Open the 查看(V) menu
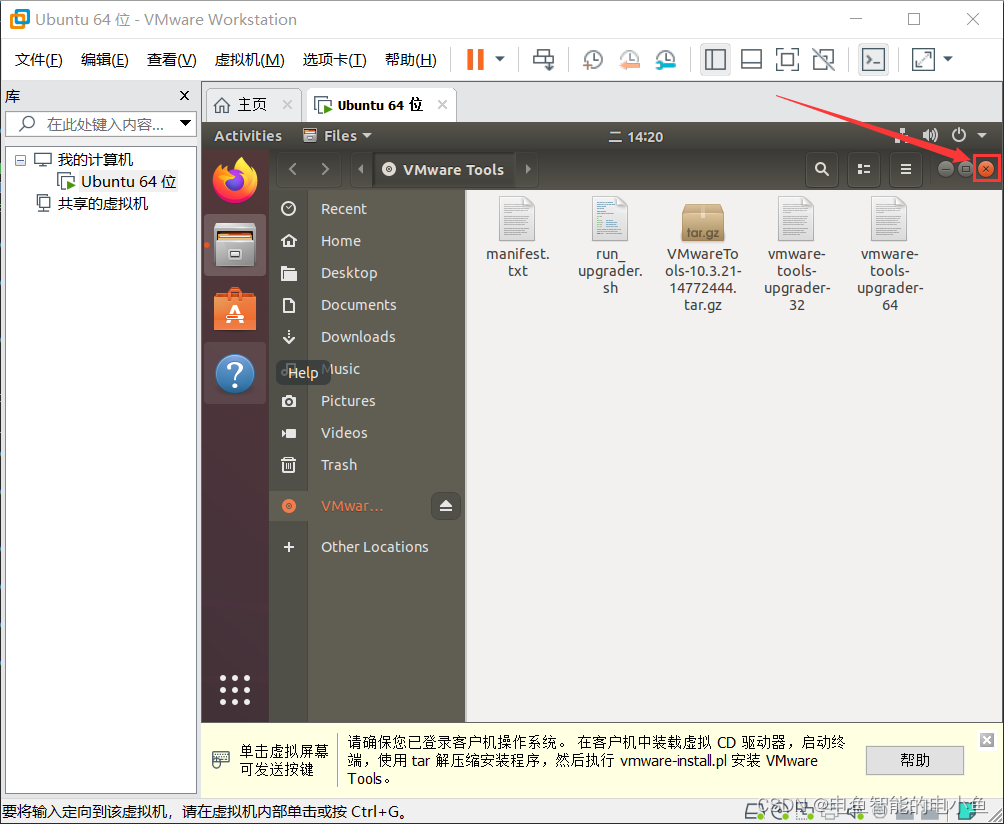This screenshot has height=824, width=1004. [171, 60]
